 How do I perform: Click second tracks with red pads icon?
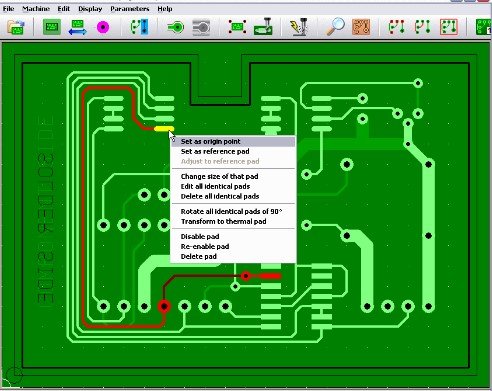(x=423, y=27)
